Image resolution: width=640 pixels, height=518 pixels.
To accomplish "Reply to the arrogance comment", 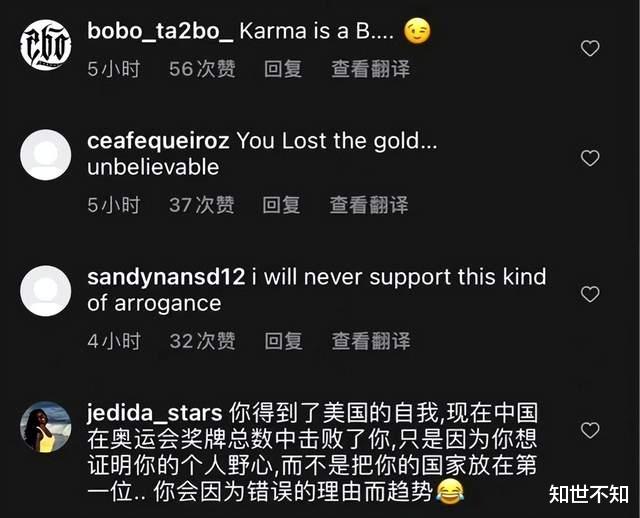I will (x=283, y=341).
